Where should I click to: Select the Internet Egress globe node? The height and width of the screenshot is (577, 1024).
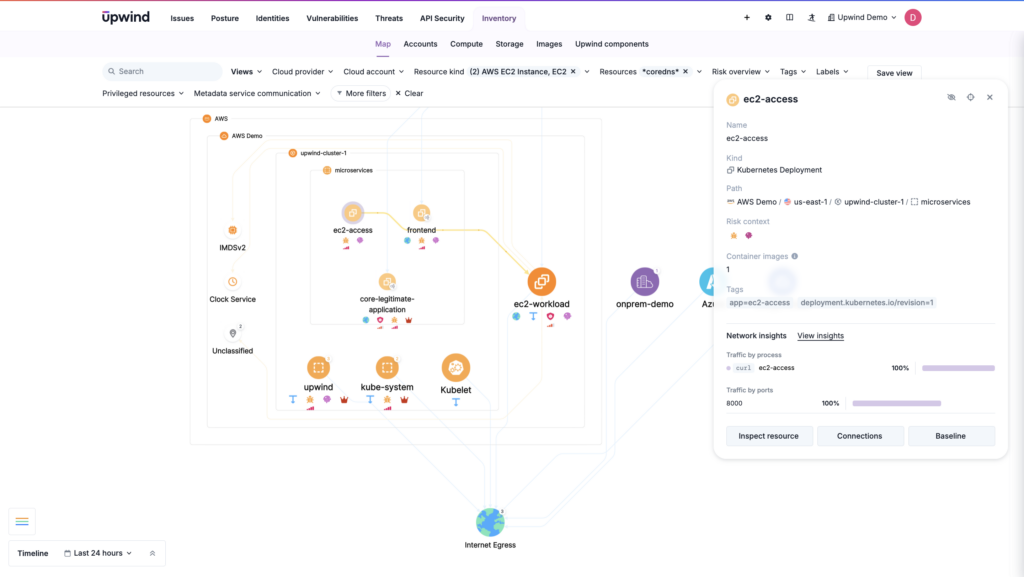(490, 521)
